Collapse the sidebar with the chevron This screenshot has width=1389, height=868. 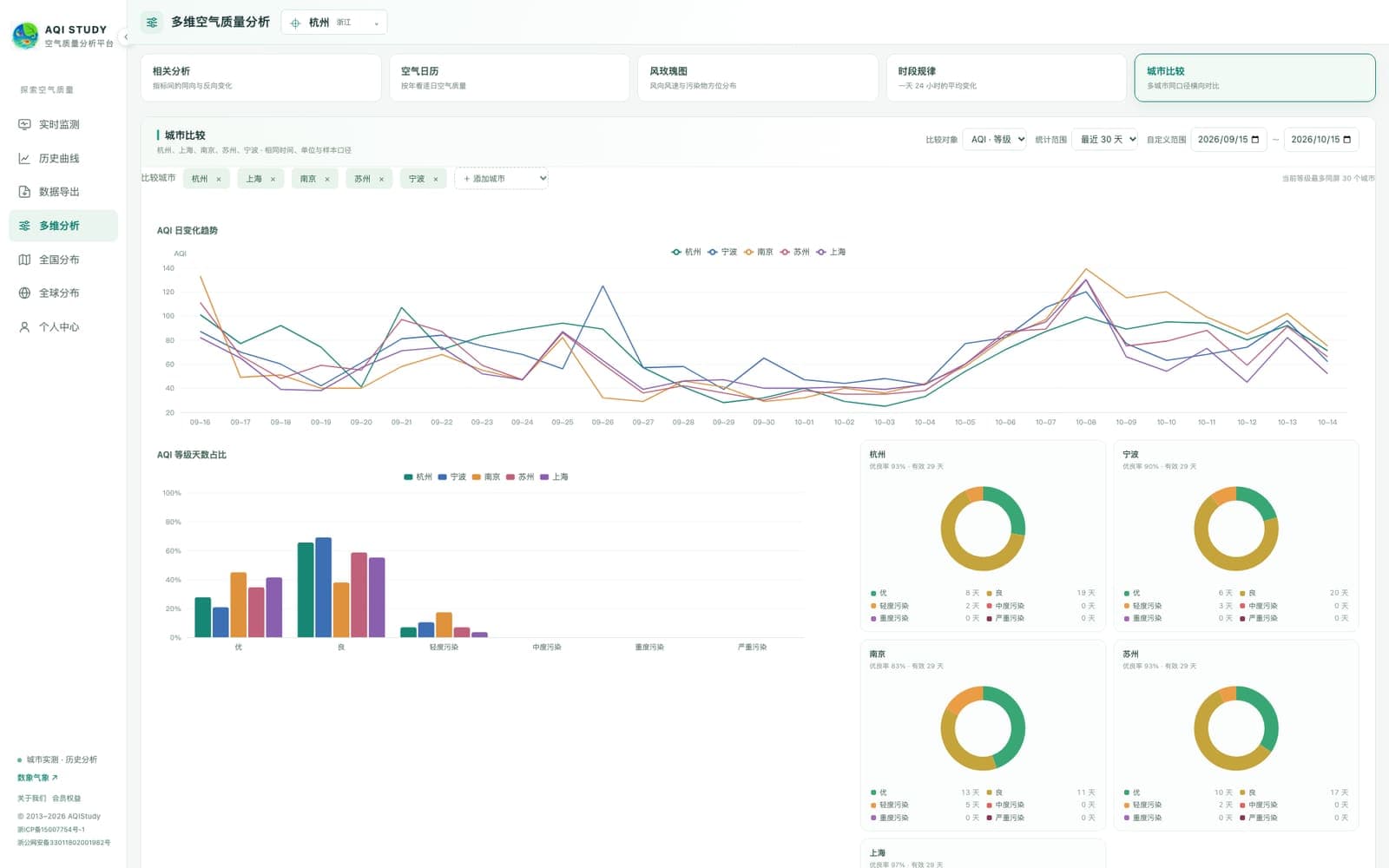click(126, 36)
